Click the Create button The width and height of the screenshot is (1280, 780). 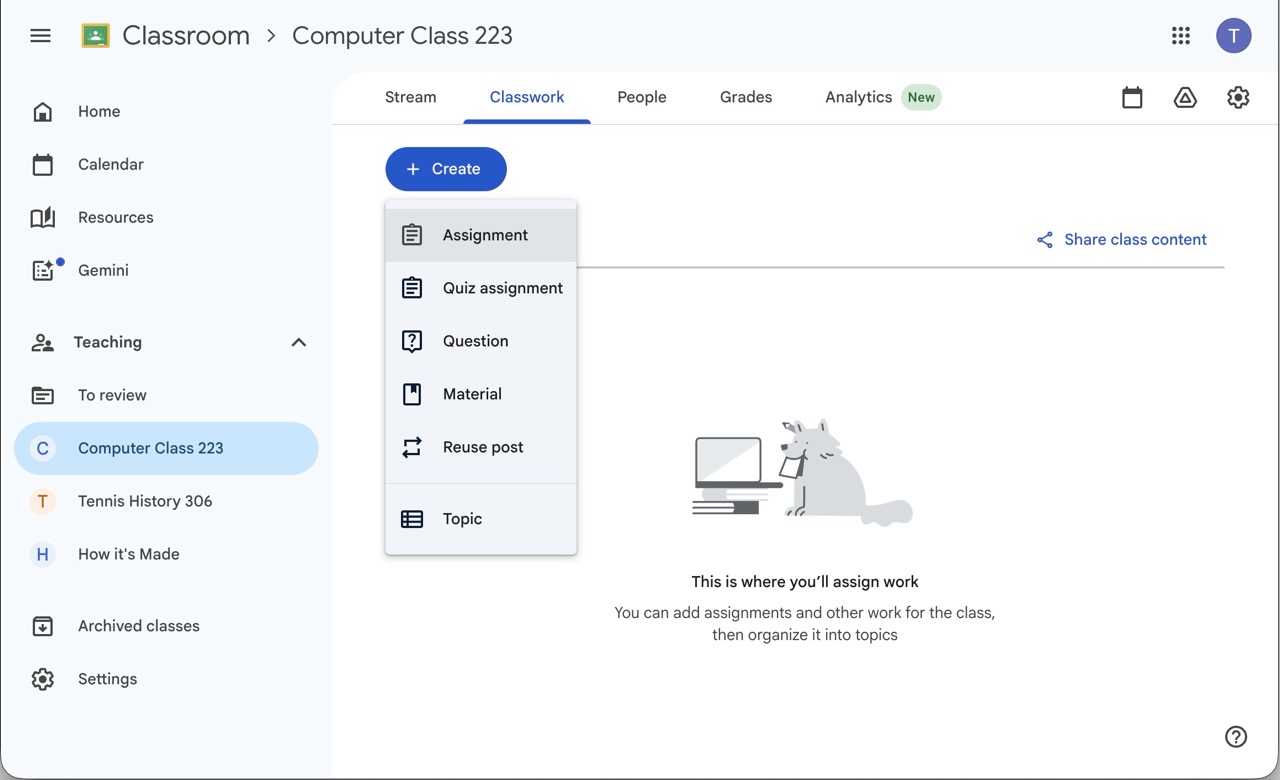446,169
